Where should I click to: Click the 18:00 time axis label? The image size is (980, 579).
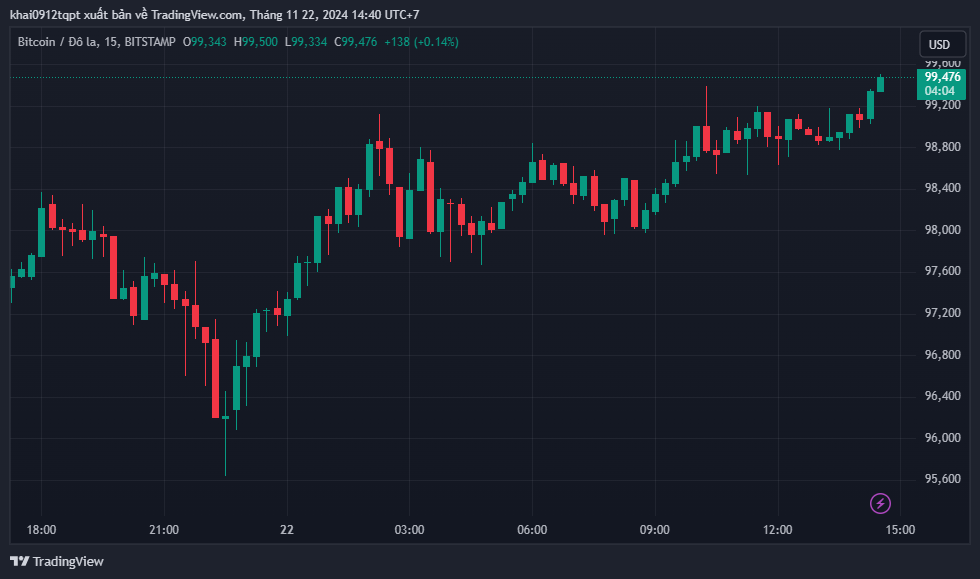click(x=41, y=530)
